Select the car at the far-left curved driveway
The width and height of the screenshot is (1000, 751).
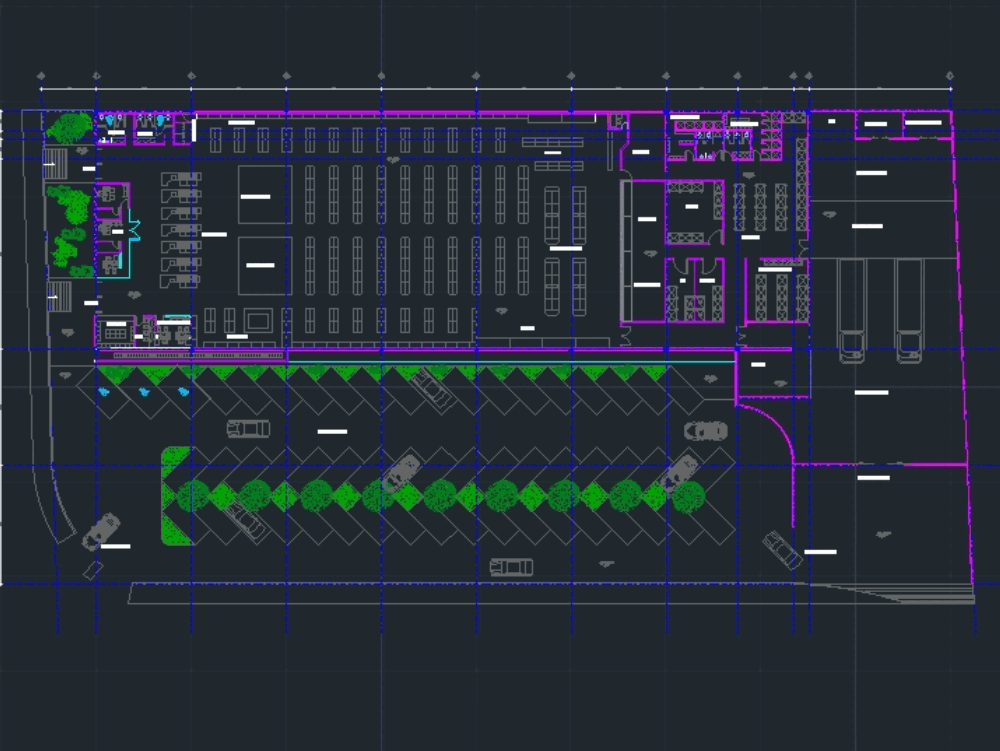pos(100,531)
